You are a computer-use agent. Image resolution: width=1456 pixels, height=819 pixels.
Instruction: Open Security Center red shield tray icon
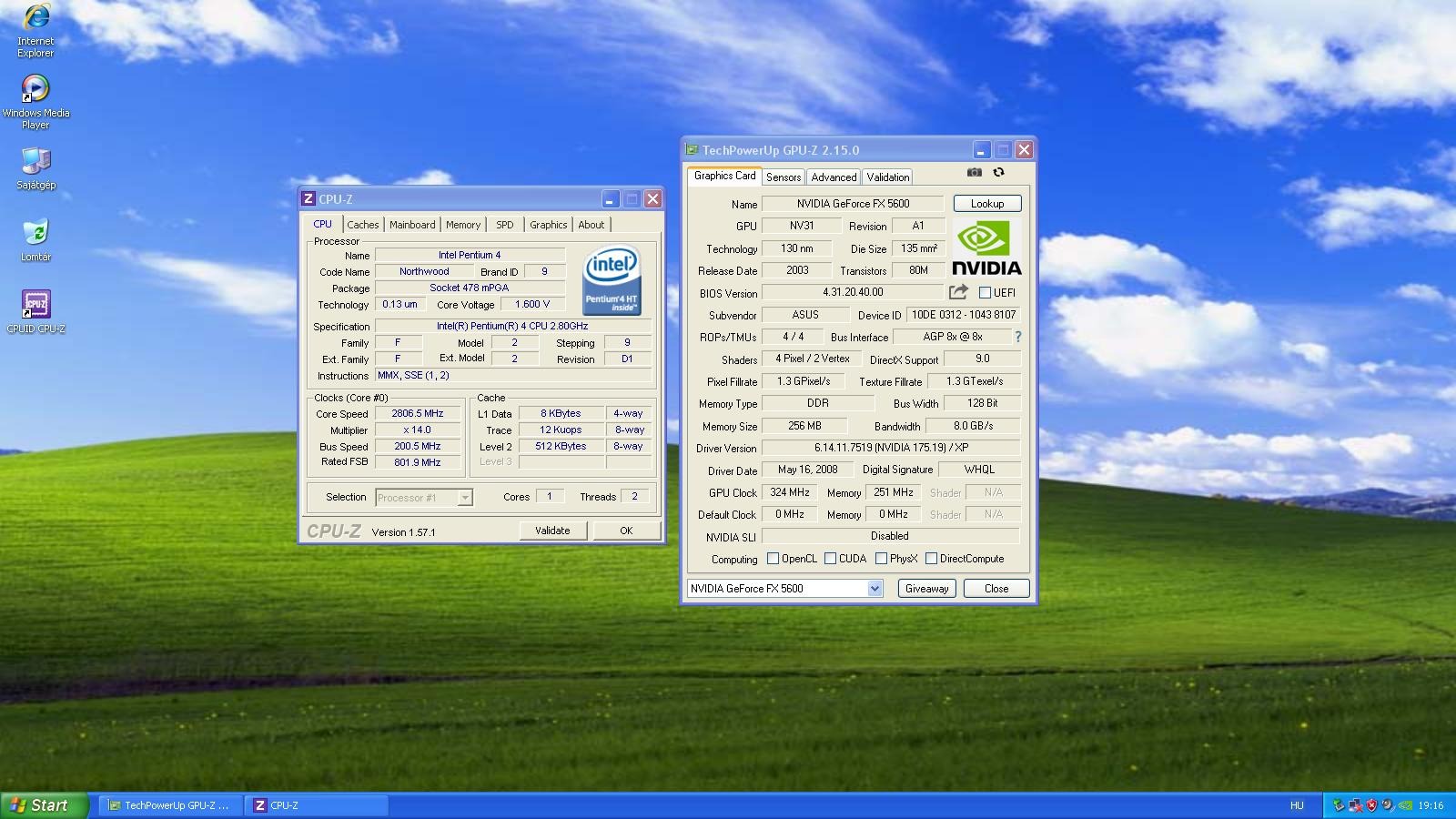1371,805
